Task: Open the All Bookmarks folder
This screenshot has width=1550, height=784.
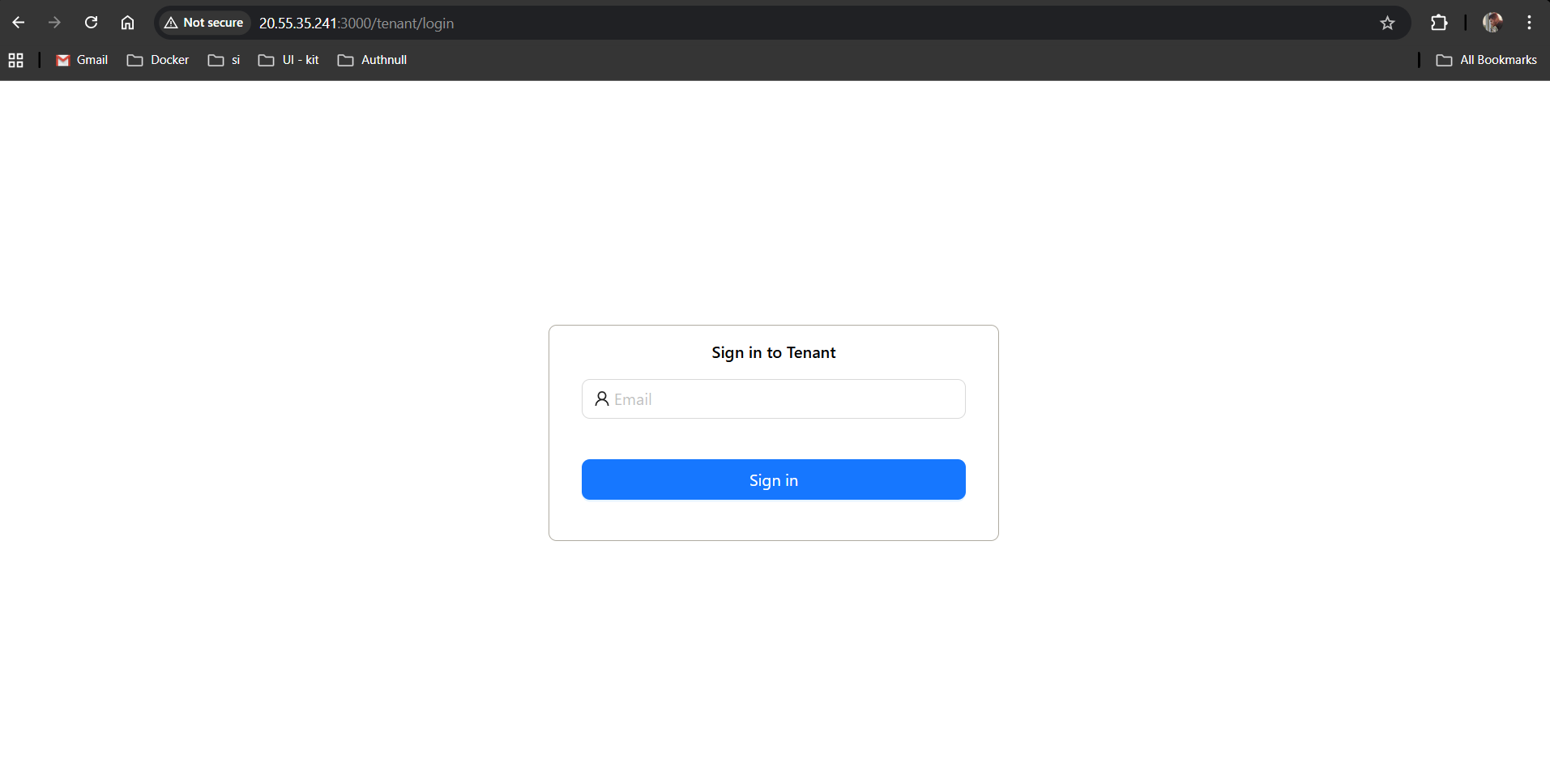Action: pyautogui.click(x=1487, y=59)
